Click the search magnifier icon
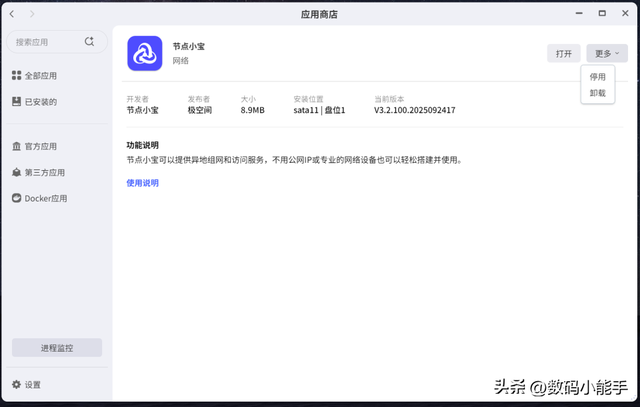This screenshot has height=407, width=640. pos(89,41)
